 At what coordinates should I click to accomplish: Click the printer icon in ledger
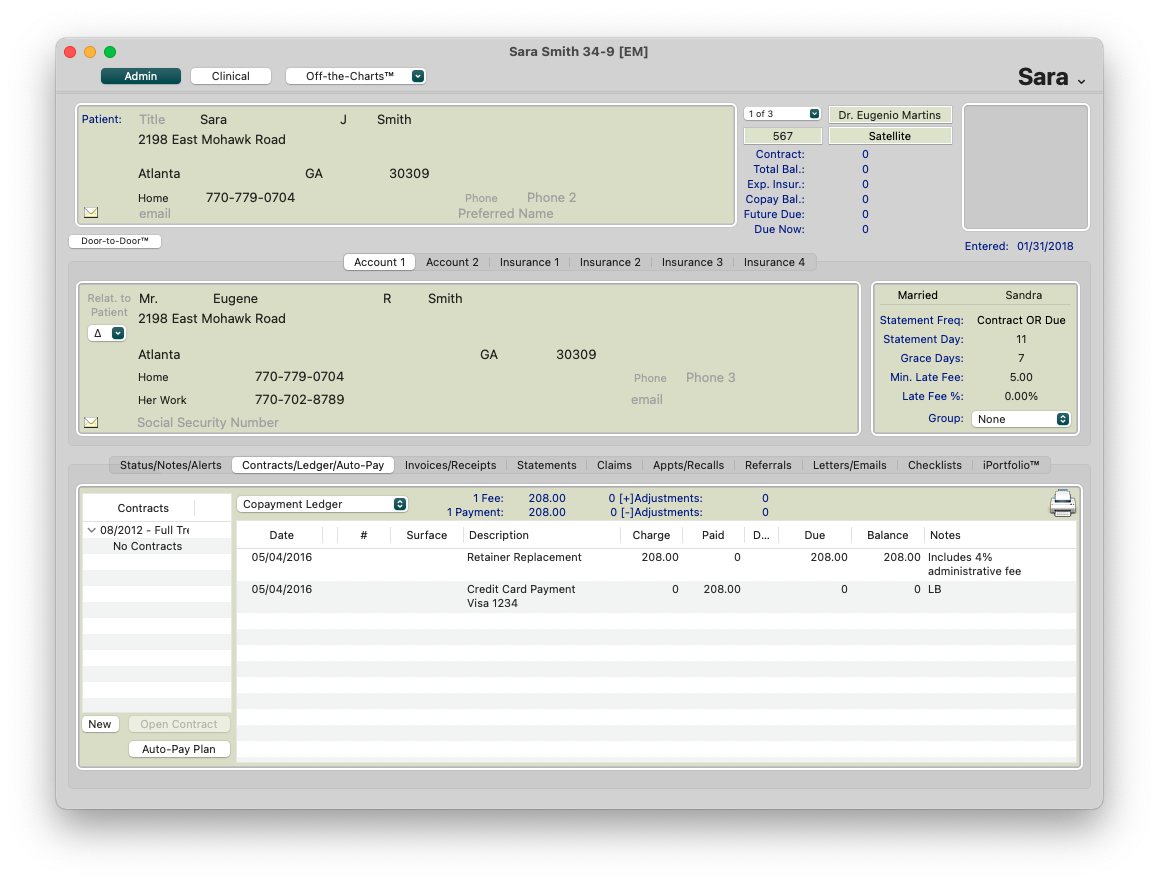click(x=1062, y=504)
